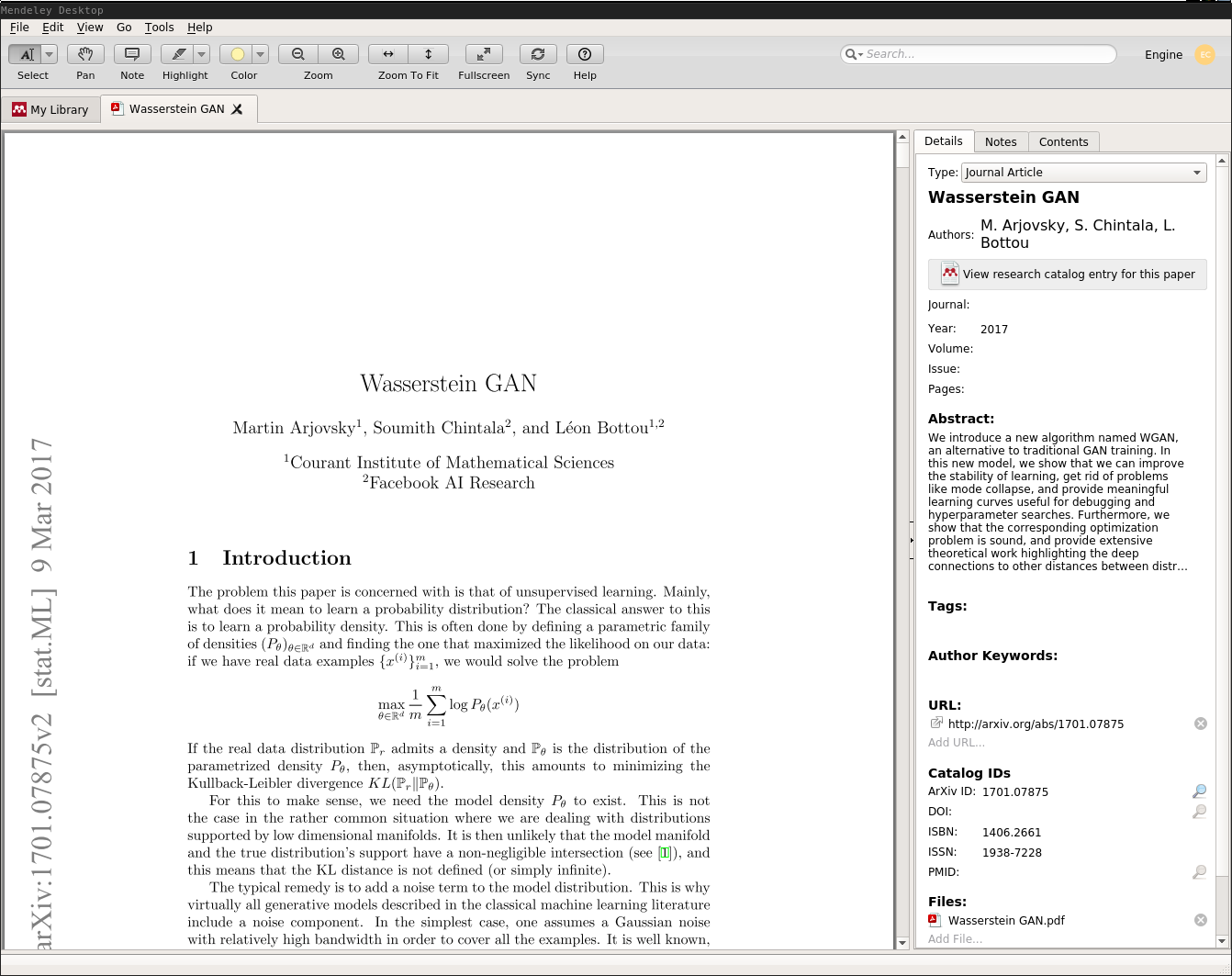Open the View menu
Image resolution: width=1232 pixels, height=976 pixels.
tap(90, 28)
